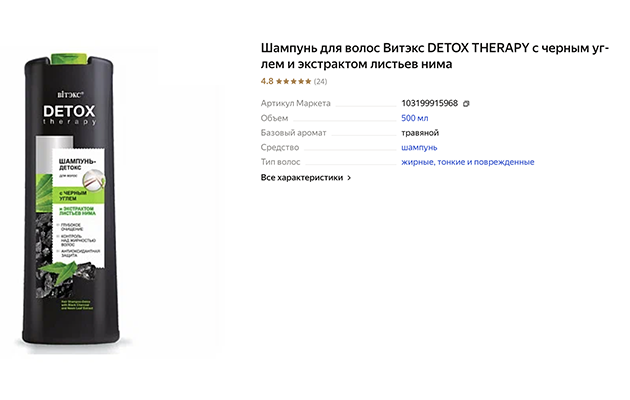Click the DETOX therapy logo on bottle

pos(70,115)
